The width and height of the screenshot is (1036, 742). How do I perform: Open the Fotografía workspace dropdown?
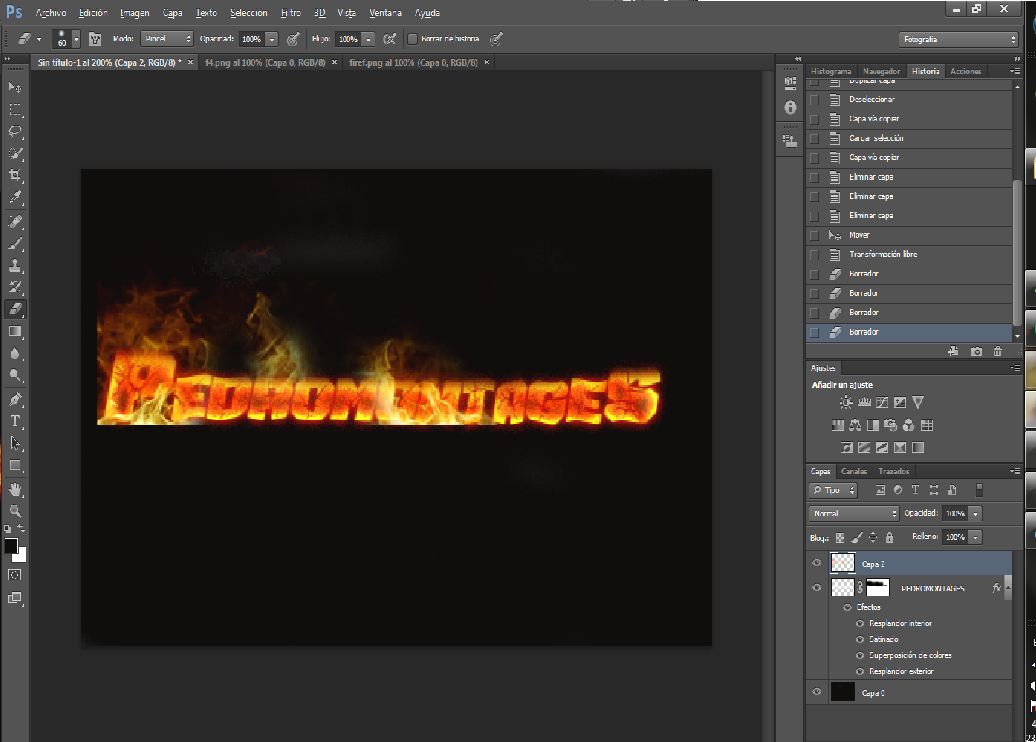coord(958,40)
